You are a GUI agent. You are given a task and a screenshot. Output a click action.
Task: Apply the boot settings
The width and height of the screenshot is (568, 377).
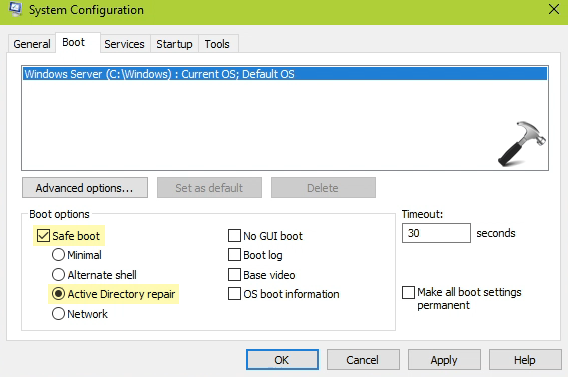click(x=444, y=360)
